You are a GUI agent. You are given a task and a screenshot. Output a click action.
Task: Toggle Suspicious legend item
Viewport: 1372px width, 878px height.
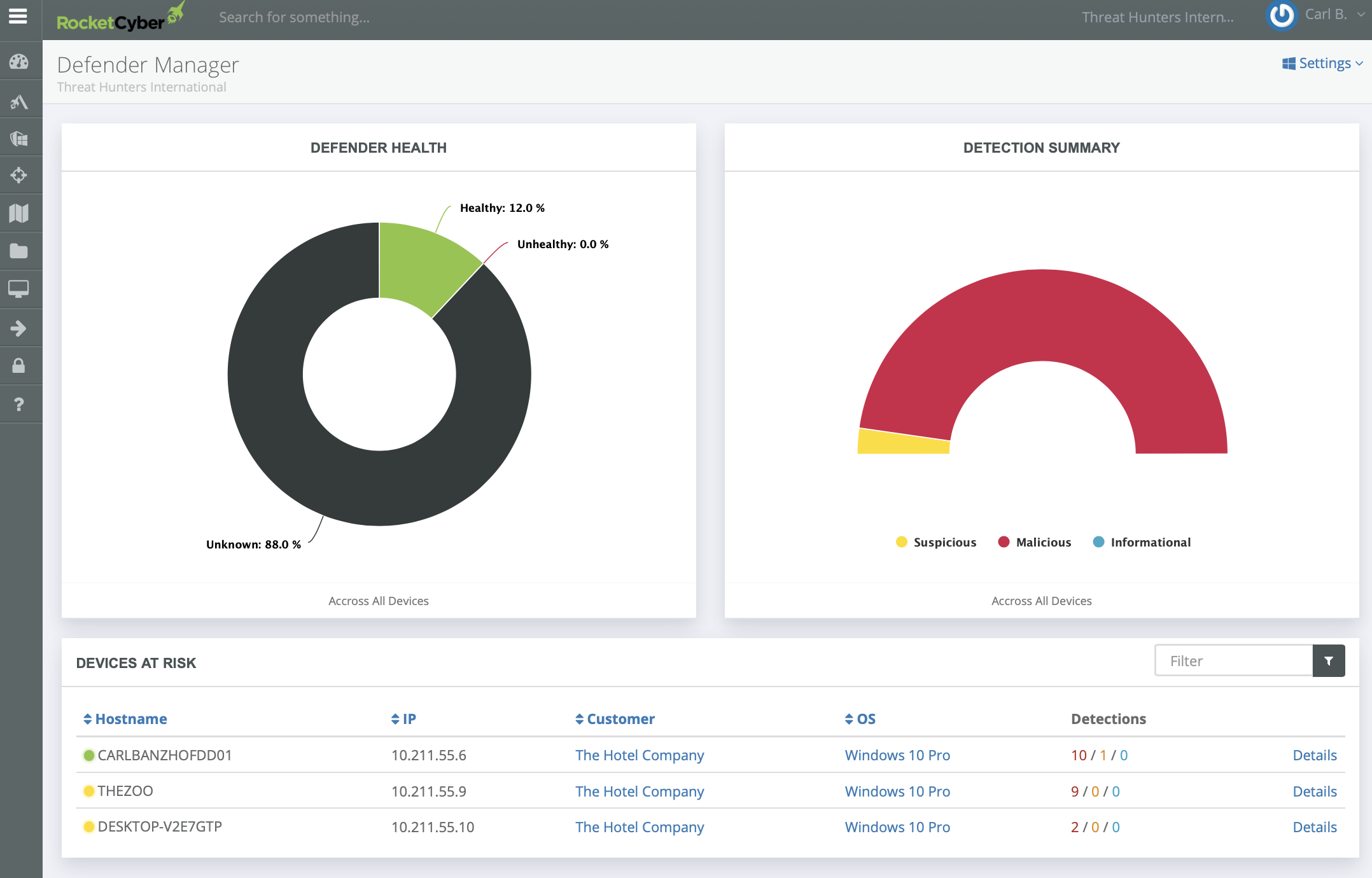(935, 542)
